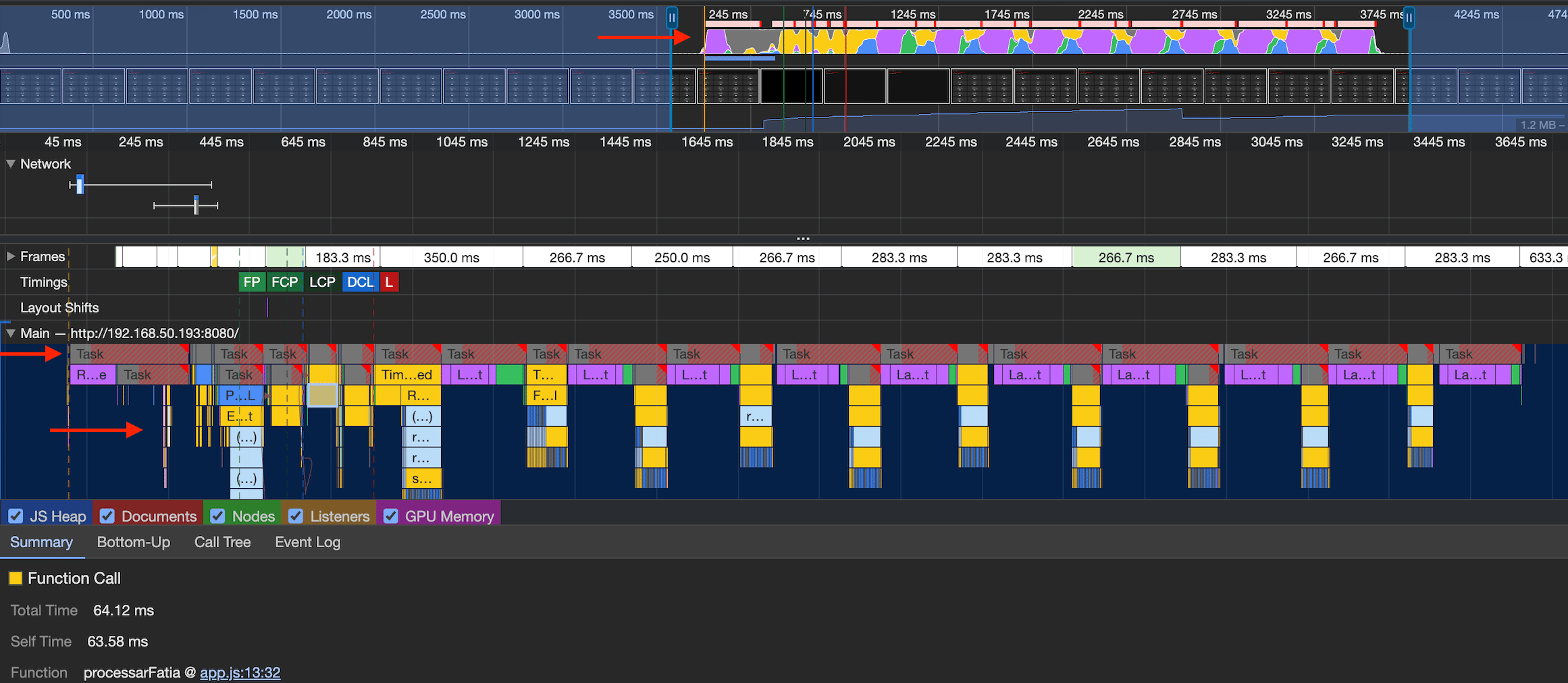1568x683 pixels.
Task: Collapse the Network track
Action: click(x=11, y=164)
